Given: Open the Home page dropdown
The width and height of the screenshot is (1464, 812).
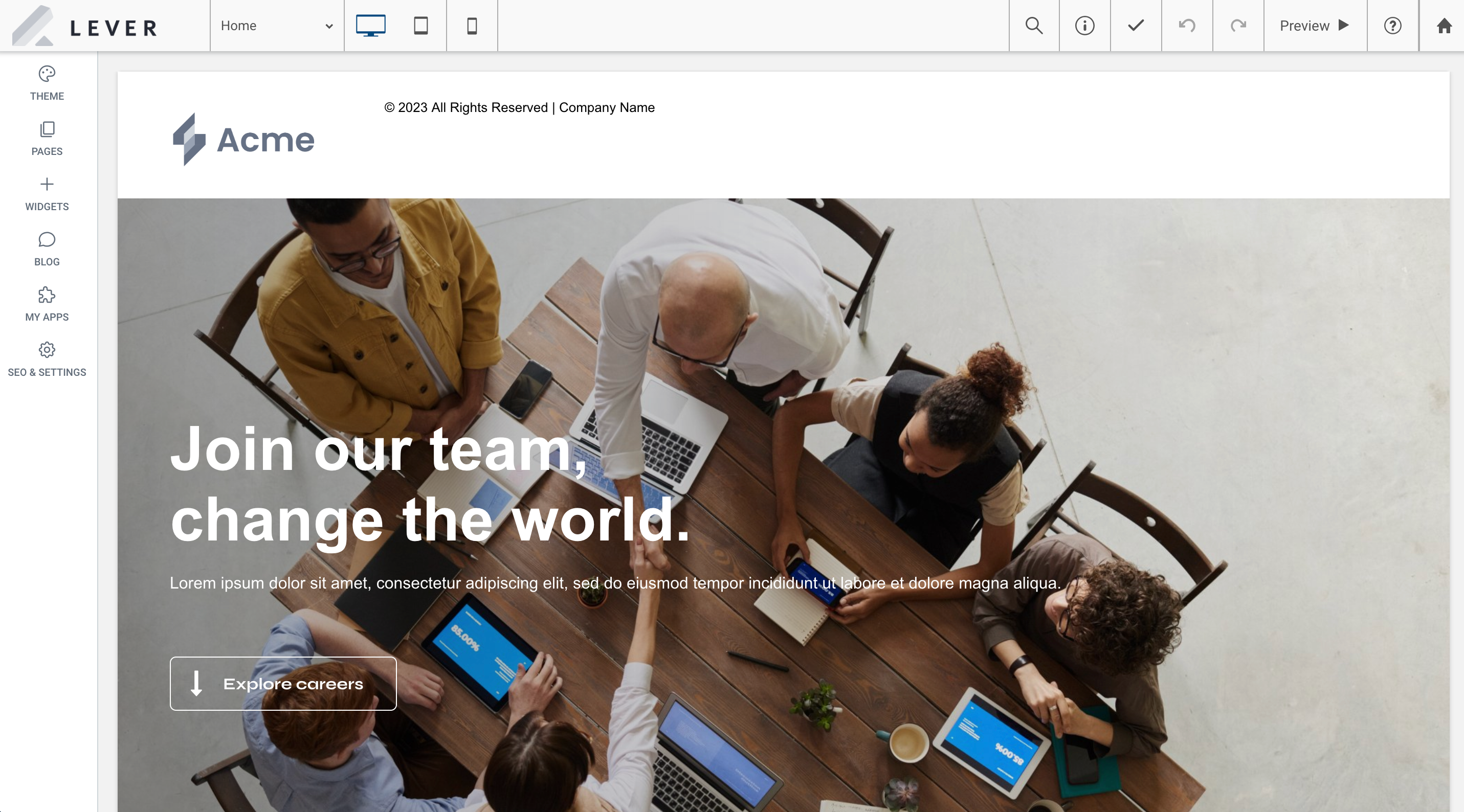Looking at the screenshot, I should pyautogui.click(x=277, y=26).
